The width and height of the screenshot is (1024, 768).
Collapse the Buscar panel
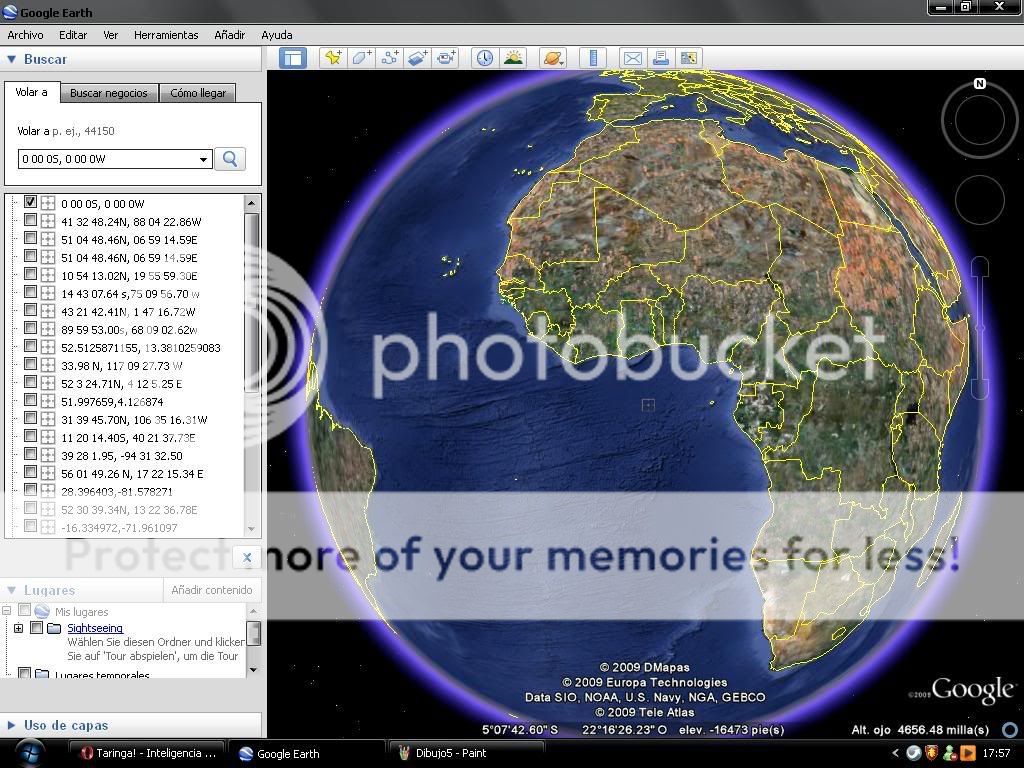11,59
